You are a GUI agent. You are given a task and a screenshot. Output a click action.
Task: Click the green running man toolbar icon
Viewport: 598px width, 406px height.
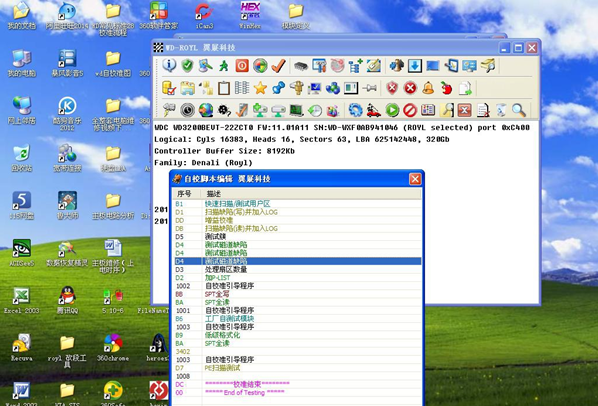224,66
